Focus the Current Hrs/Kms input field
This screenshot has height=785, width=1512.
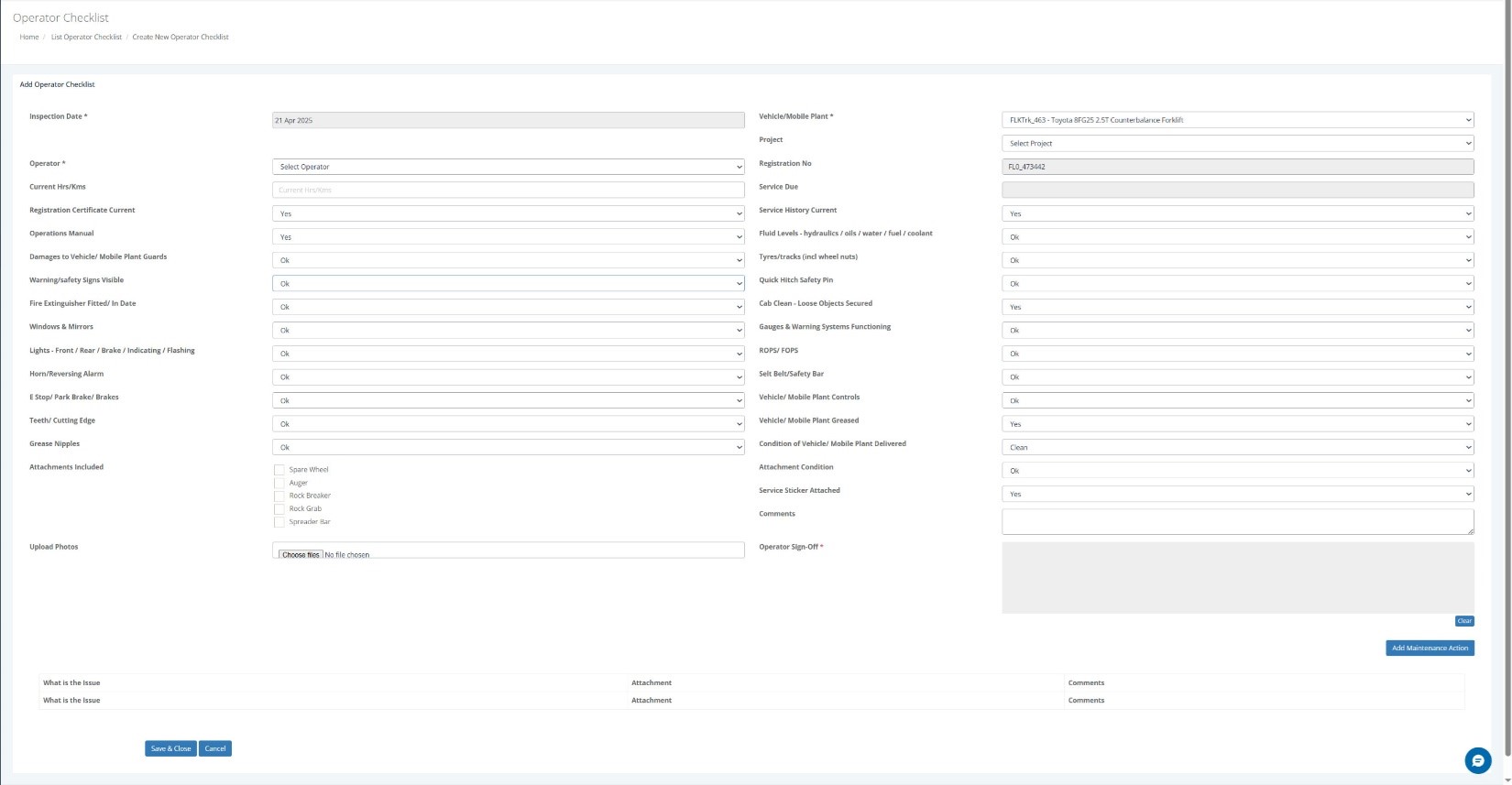point(508,190)
